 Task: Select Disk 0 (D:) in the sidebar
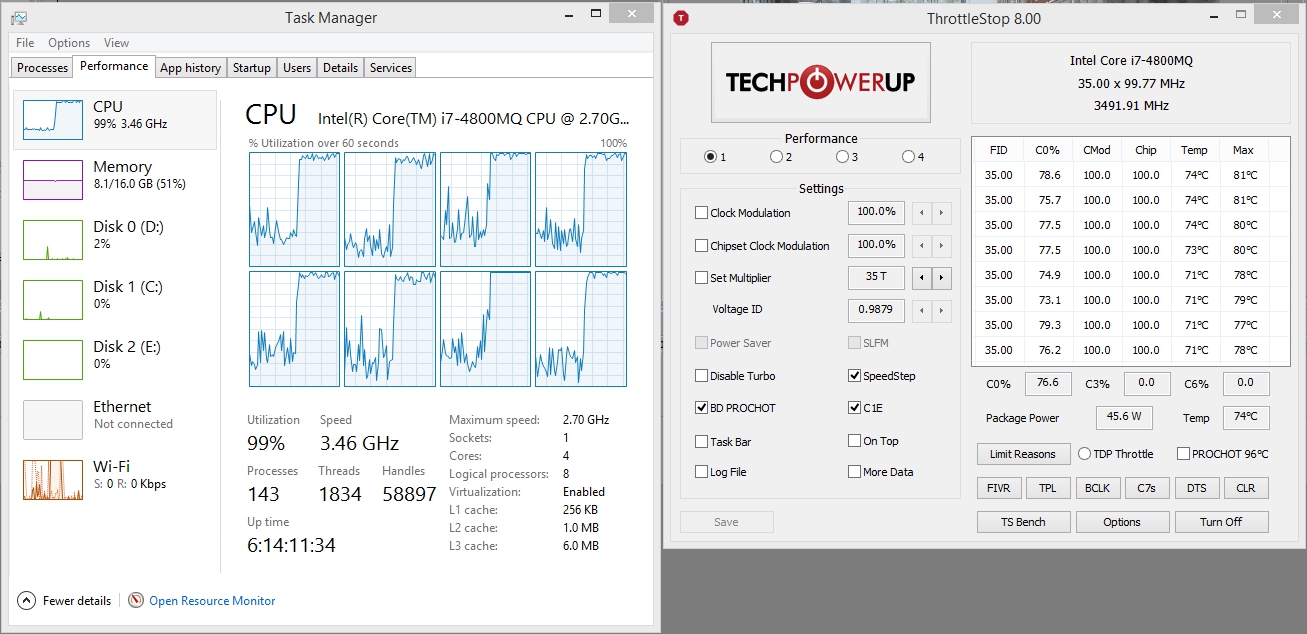click(115, 239)
